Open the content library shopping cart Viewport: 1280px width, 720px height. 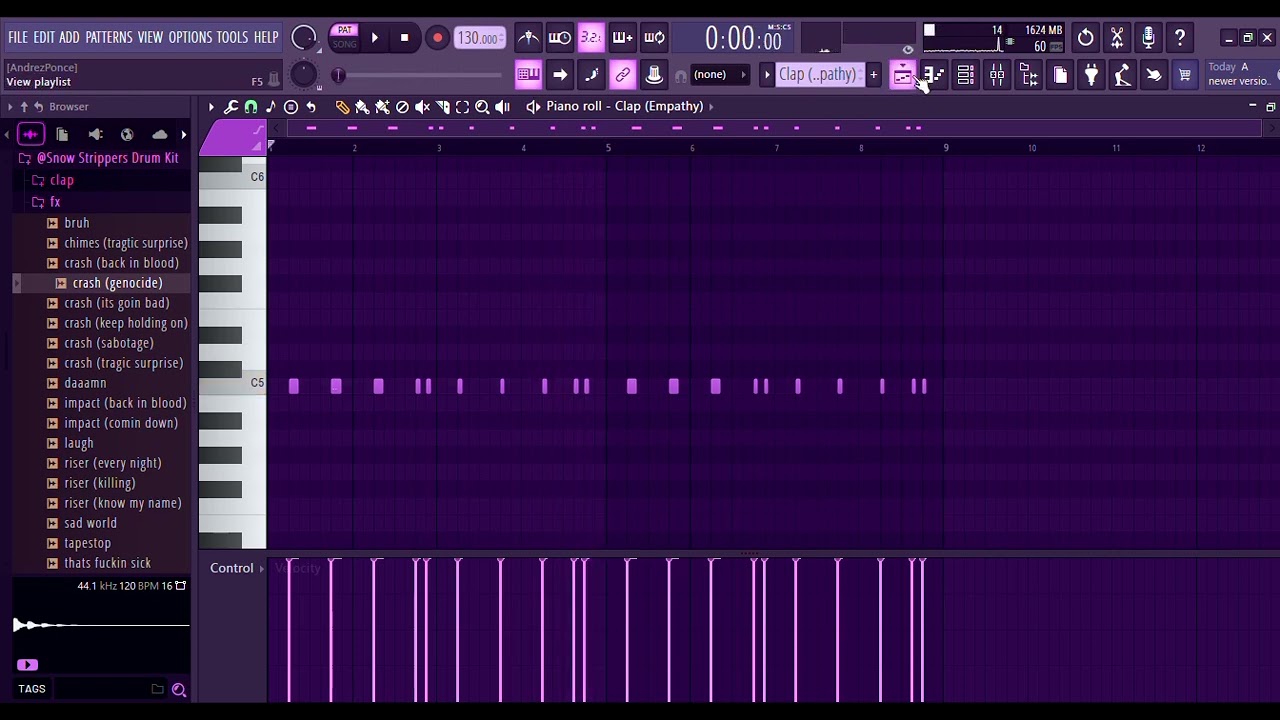pyautogui.click(x=1185, y=74)
